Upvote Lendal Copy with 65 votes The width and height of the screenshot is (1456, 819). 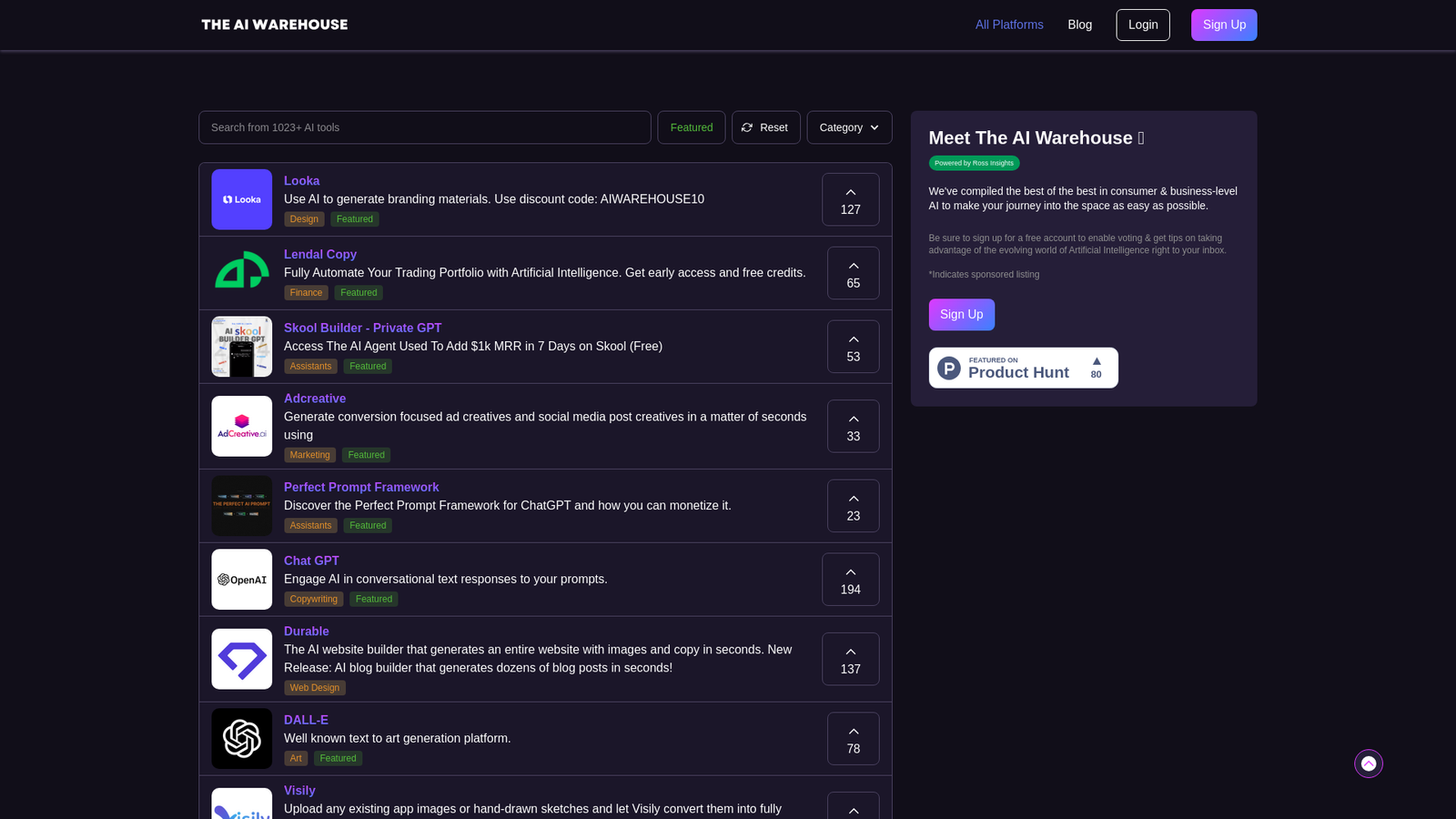click(x=854, y=273)
